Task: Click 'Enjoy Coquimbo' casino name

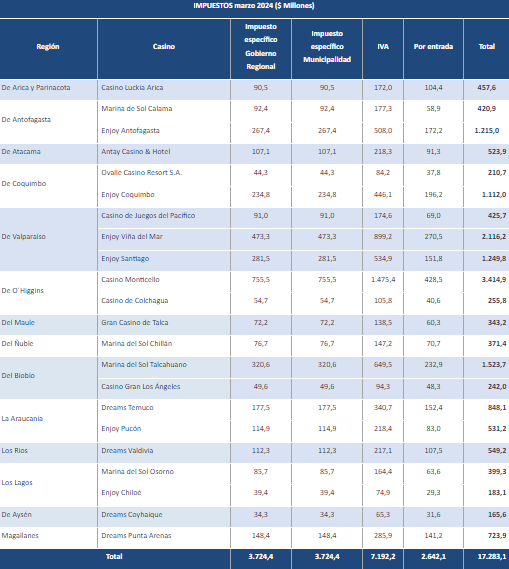Action: point(128,195)
